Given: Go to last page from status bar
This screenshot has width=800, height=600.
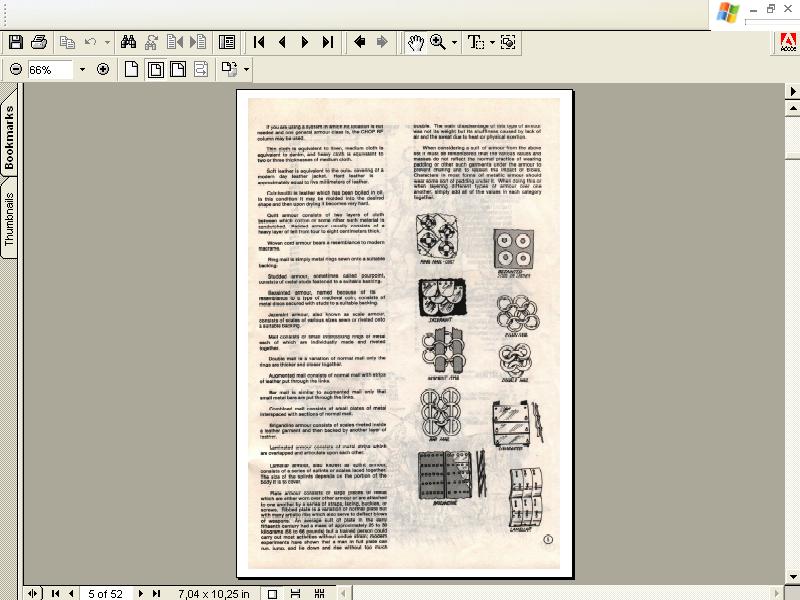Looking at the screenshot, I should click(157, 593).
